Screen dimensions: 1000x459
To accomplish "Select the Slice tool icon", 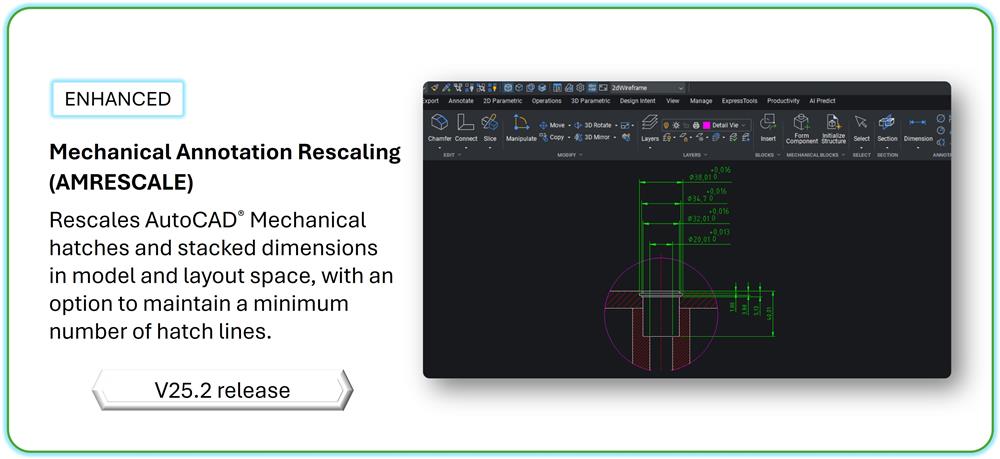I will (490, 122).
